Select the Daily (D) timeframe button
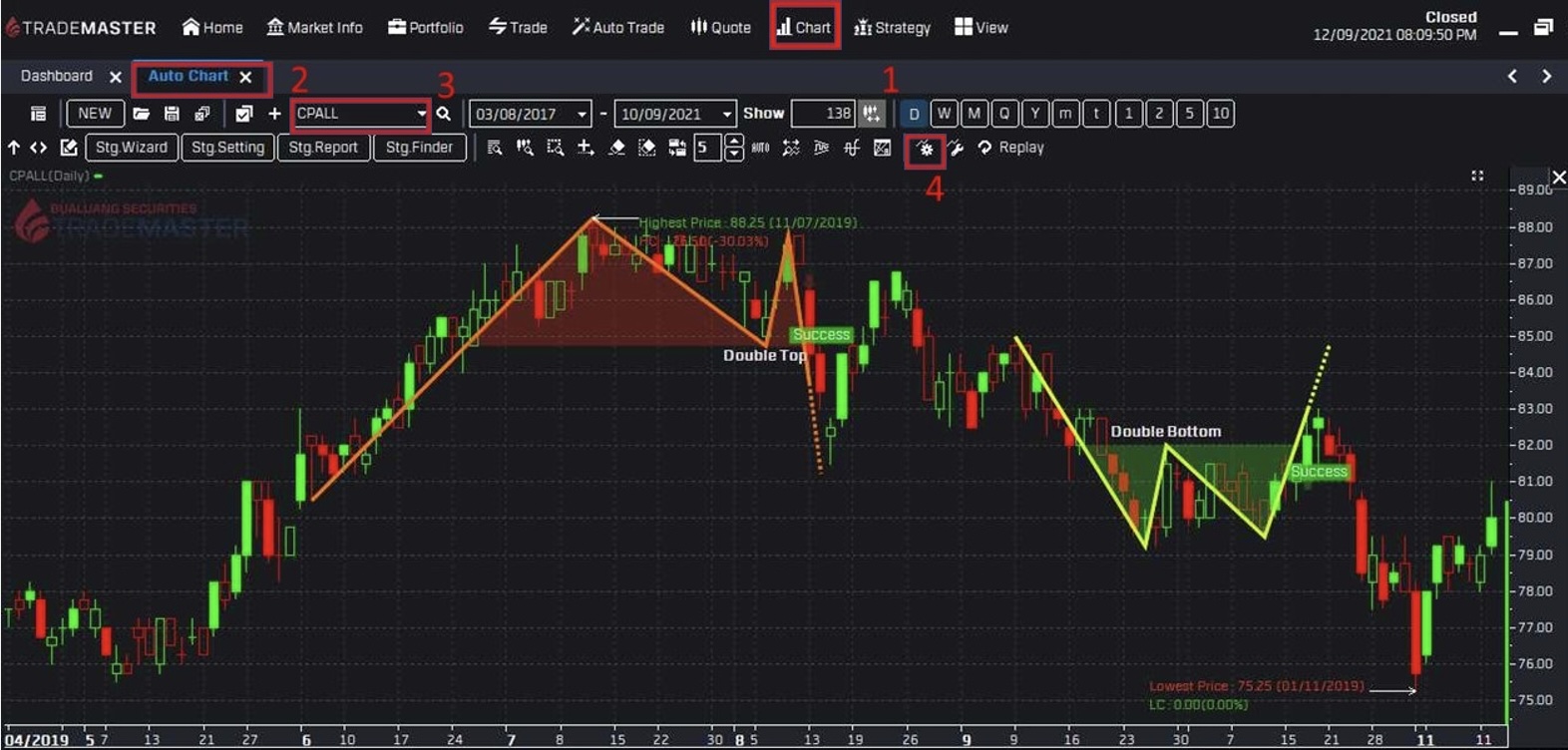The height and width of the screenshot is (750, 1568). [914, 114]
